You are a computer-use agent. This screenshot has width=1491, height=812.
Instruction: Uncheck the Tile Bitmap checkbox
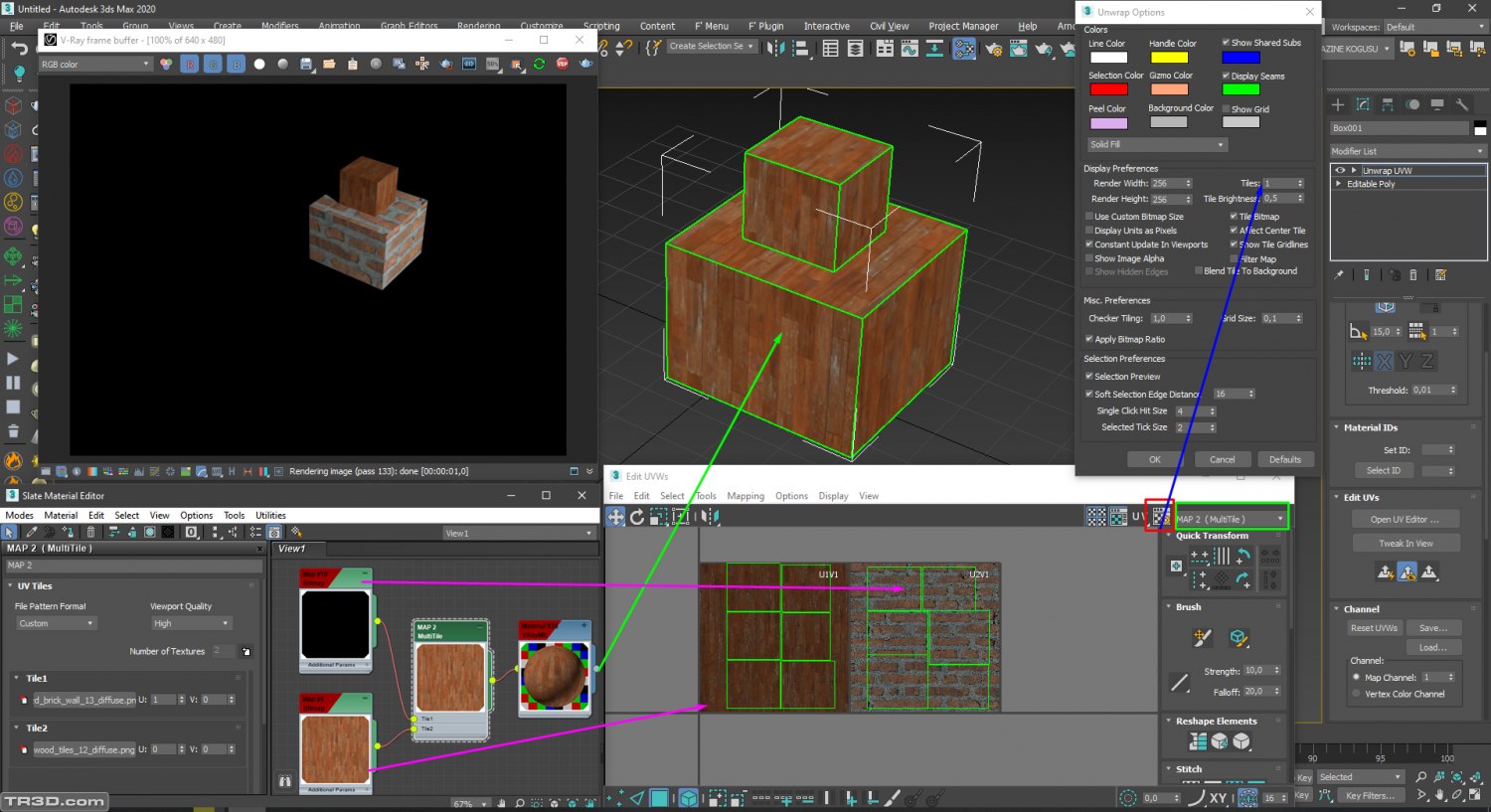pyautogui.click(x=1234, y=217)
